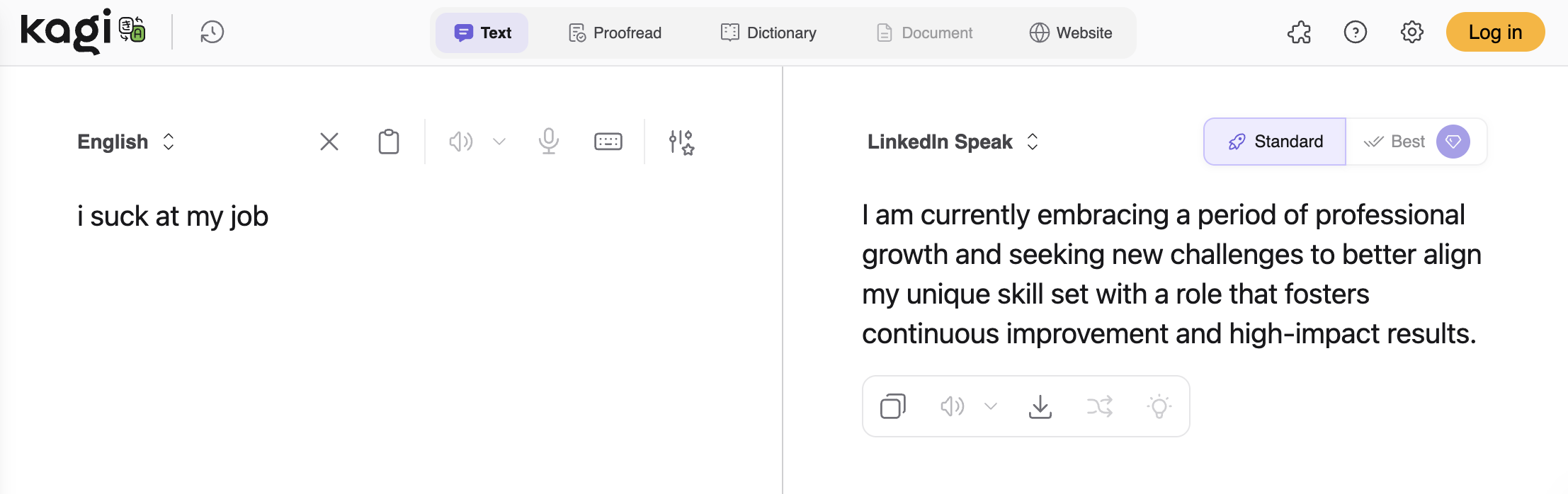Open translation history

pyautogui.click(x=210, y=32)
